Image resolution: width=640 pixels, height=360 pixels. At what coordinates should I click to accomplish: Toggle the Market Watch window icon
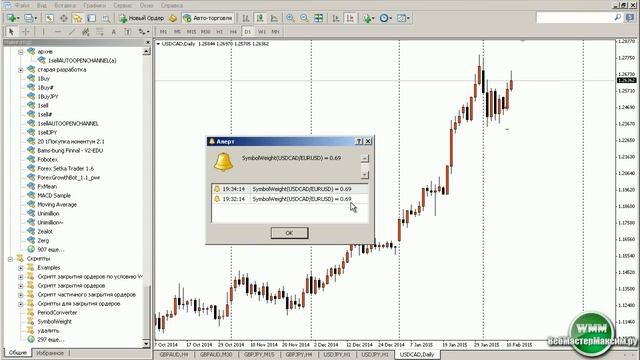click(x=49, y=18)
